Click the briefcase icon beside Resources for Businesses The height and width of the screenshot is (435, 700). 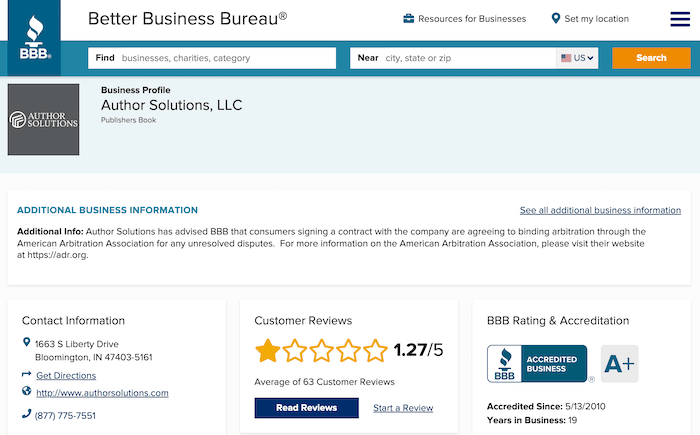408,18
